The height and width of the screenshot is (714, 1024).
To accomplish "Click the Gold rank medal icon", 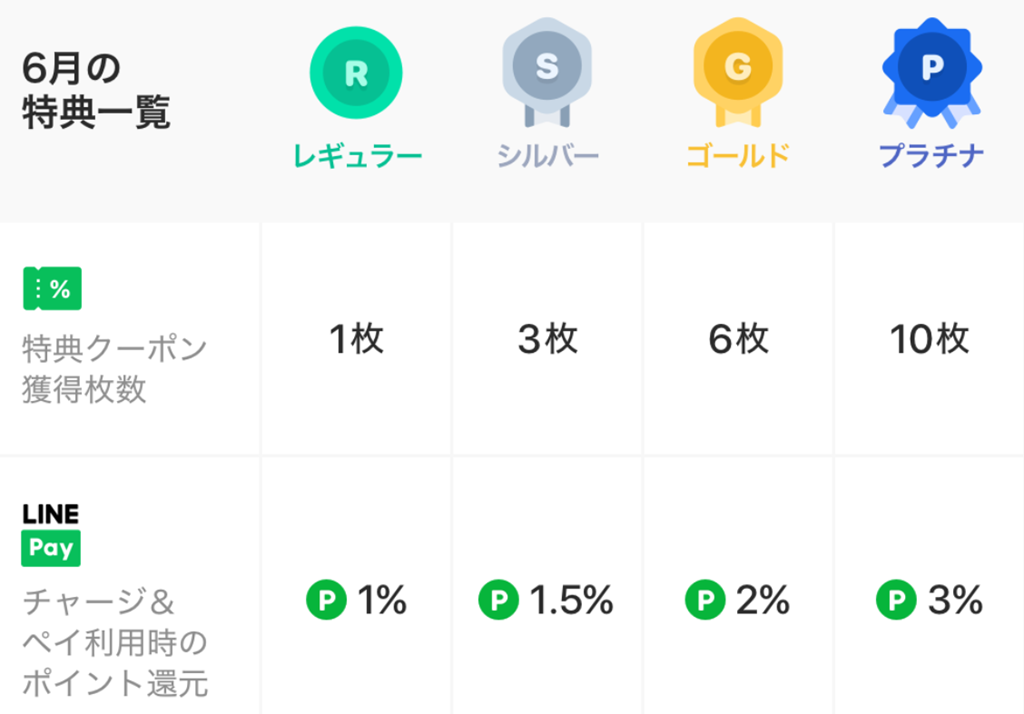I will click(738, 72).
